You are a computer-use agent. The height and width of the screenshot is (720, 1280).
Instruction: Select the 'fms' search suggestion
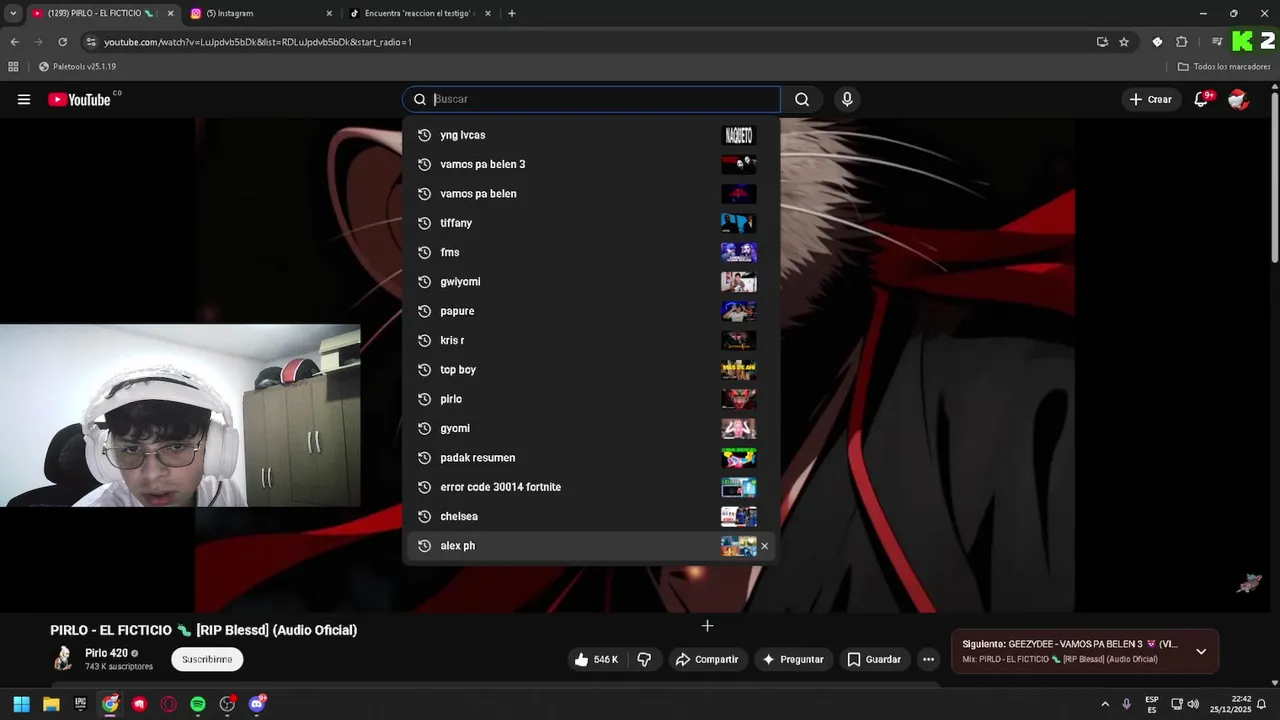coord(590,252)
